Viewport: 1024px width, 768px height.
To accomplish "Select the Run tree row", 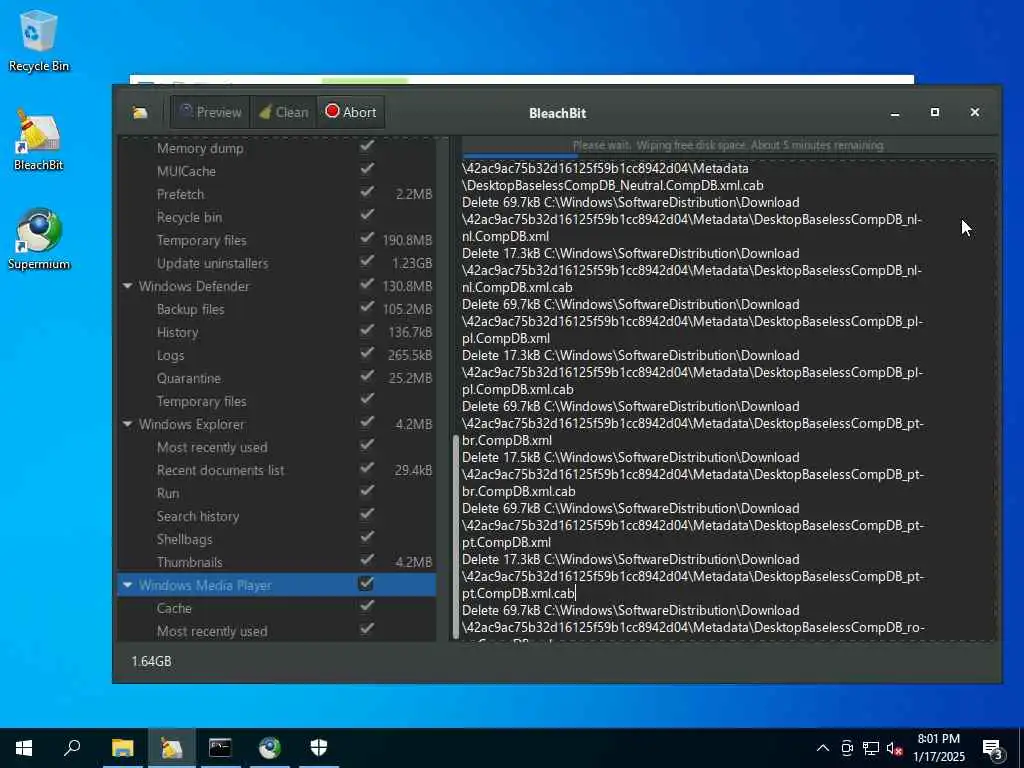I will [277, 493].
